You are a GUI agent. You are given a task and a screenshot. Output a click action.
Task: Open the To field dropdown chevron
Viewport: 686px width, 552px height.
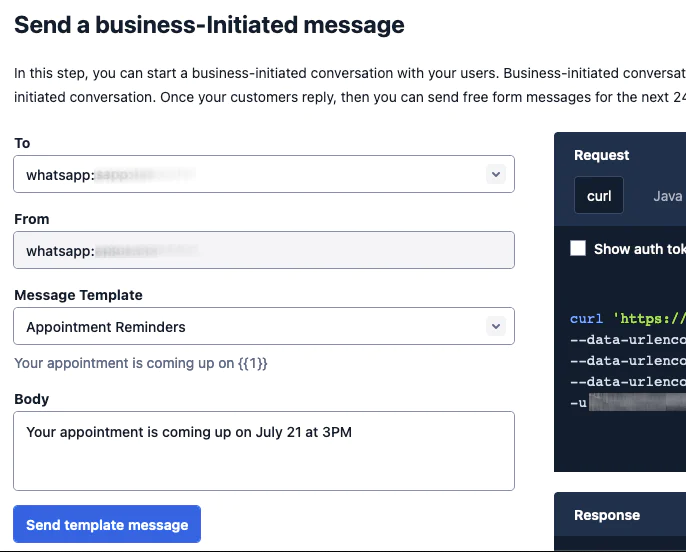(x=496, y=174)
